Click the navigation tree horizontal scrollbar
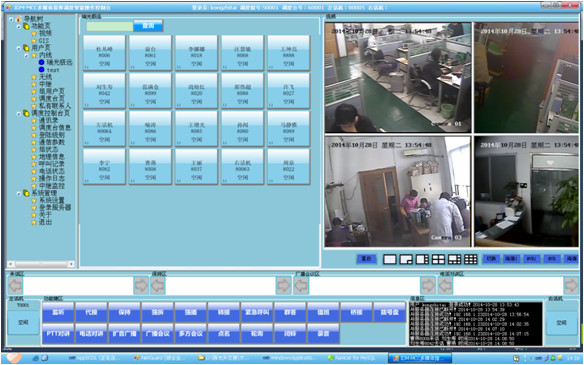 pos(41,264)
